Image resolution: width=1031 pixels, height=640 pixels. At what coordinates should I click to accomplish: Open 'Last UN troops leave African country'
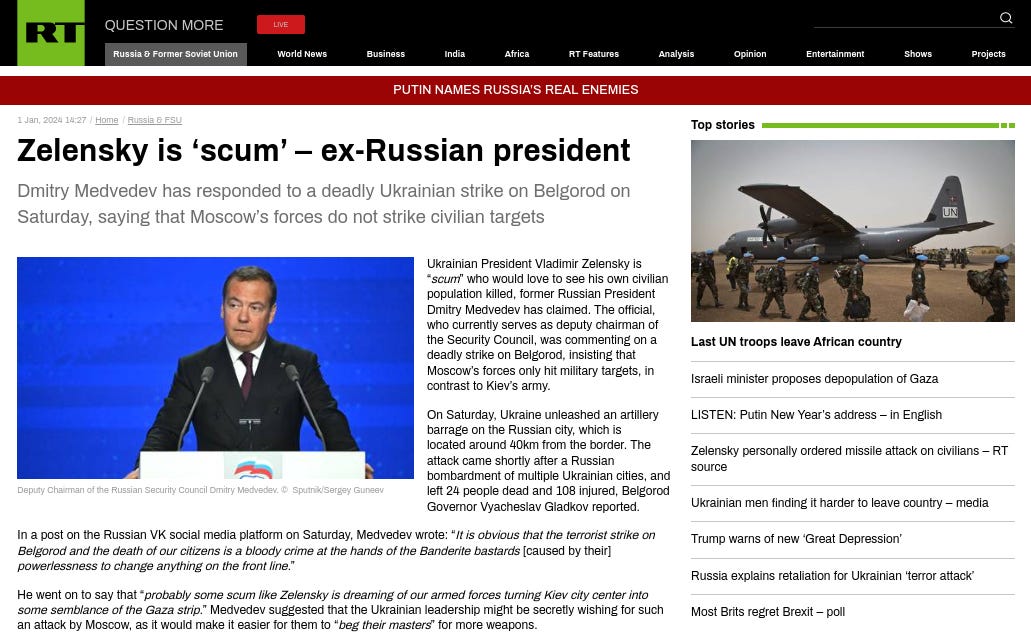coord(796,342)
